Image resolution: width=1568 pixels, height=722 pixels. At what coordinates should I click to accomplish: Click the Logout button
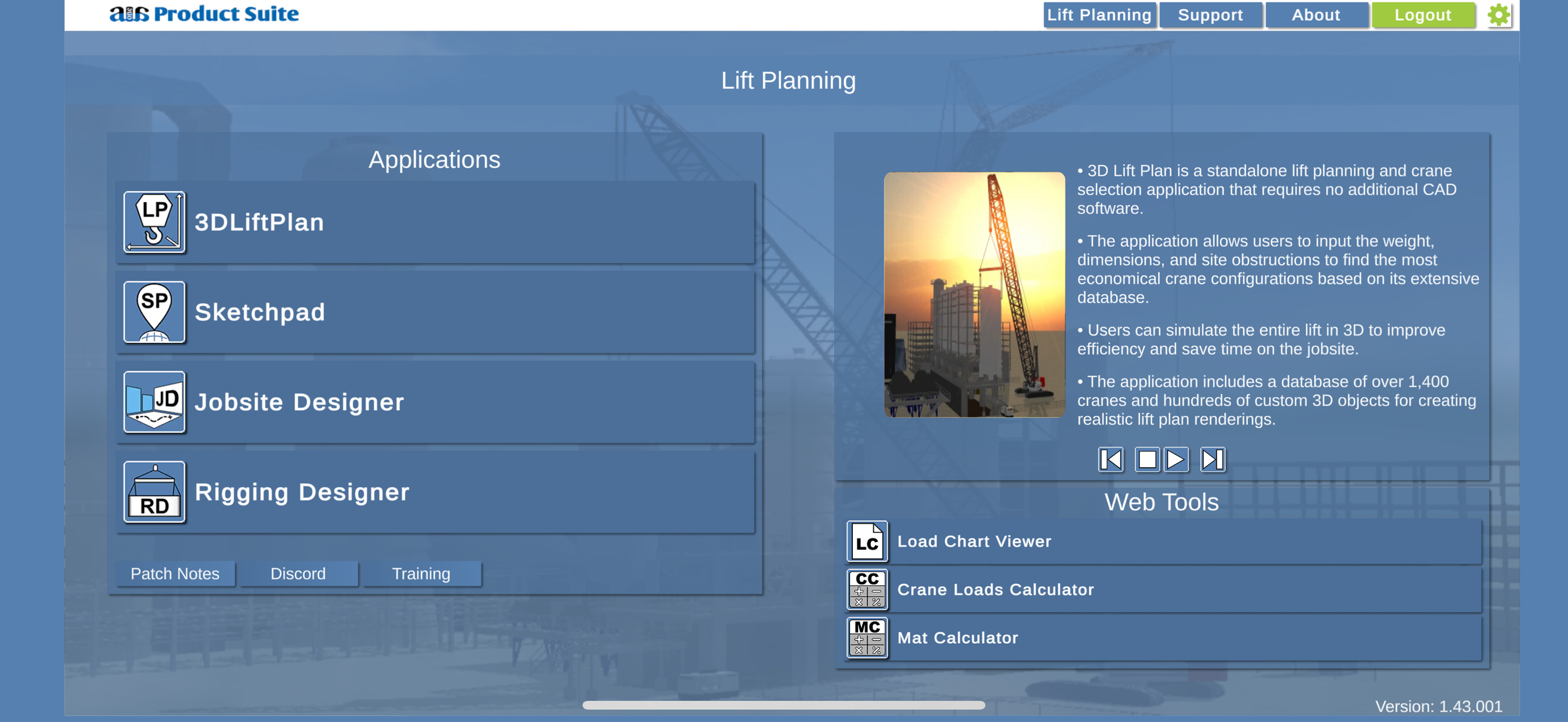pyautogui.click(x=1423, y=15)
